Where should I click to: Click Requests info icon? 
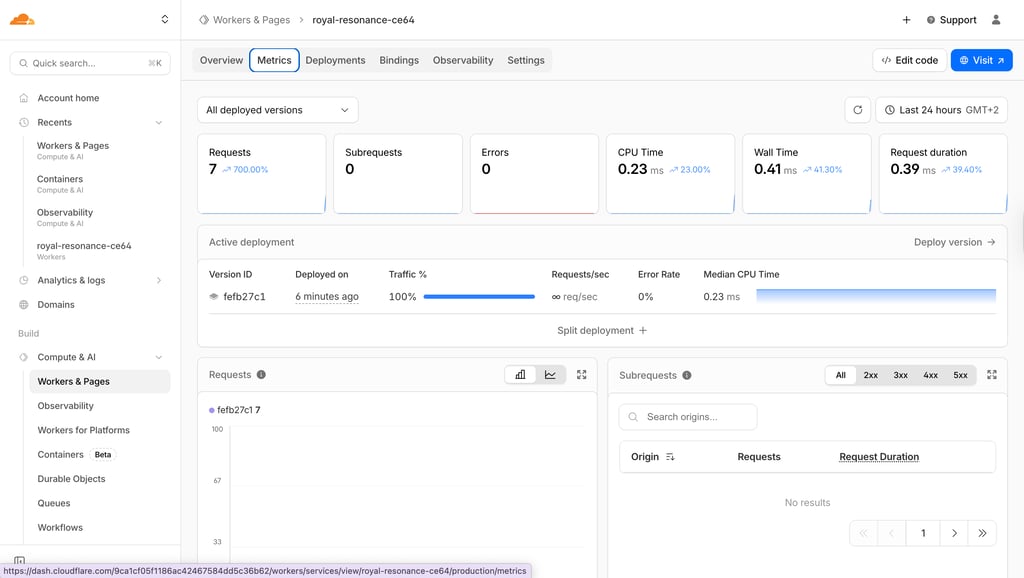pyautogui.click(x=261, y=375)
